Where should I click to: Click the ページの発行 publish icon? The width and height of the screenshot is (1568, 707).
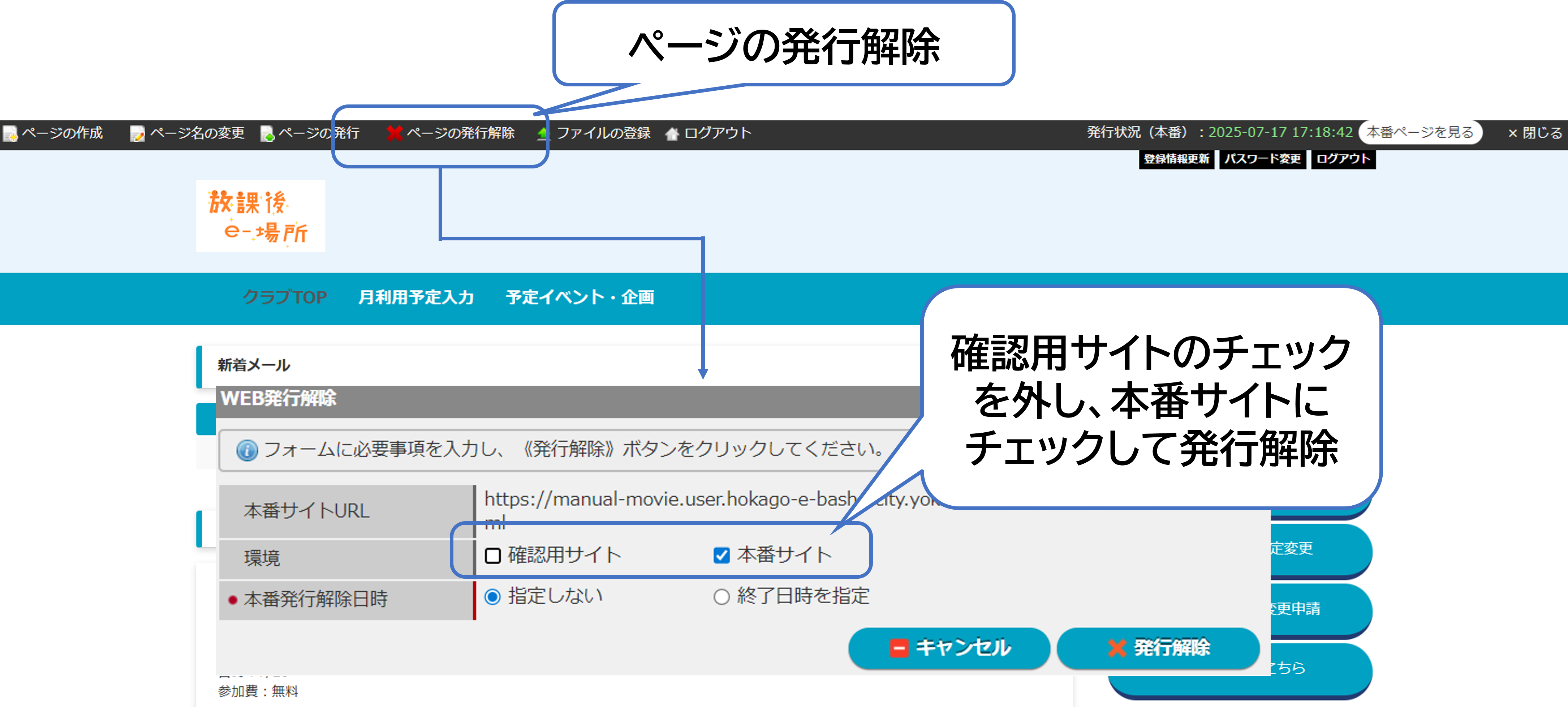pos(267,133)
